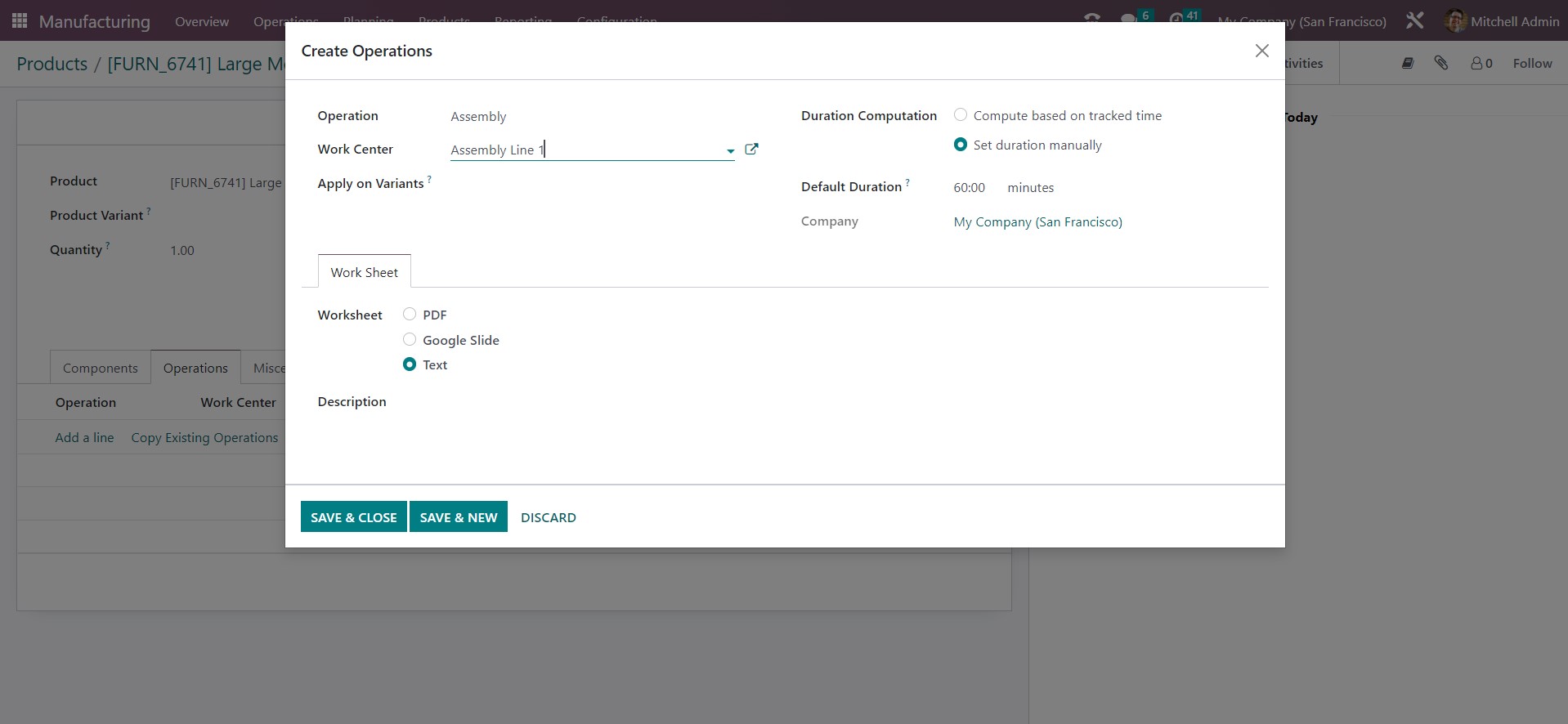Choose PDF worksheet type

coord(410,315)
